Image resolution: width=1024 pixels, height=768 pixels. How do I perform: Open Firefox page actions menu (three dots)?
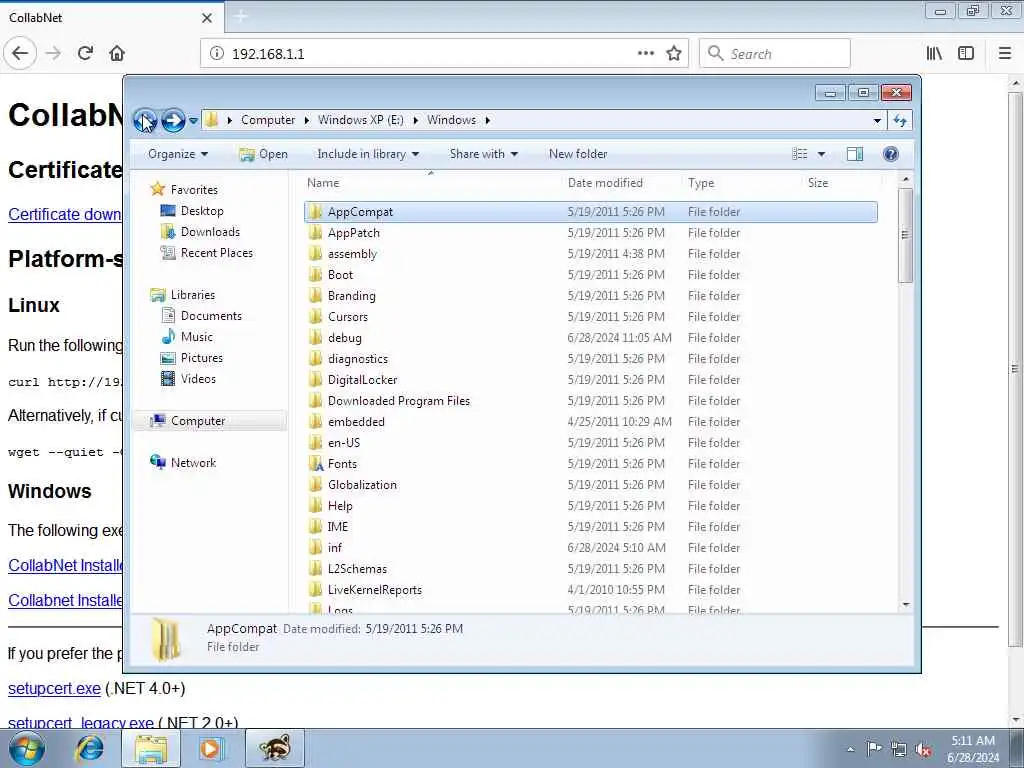pos(646,54)
